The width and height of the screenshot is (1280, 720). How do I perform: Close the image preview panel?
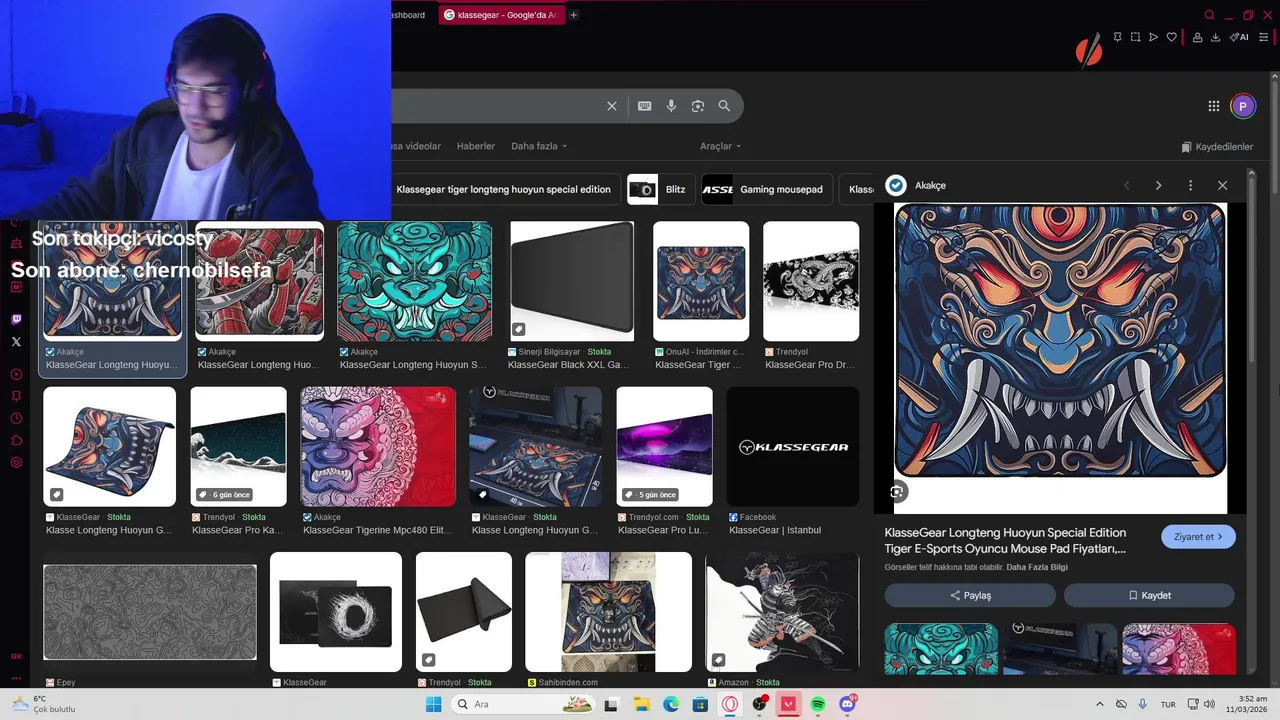pos(1222,185)
